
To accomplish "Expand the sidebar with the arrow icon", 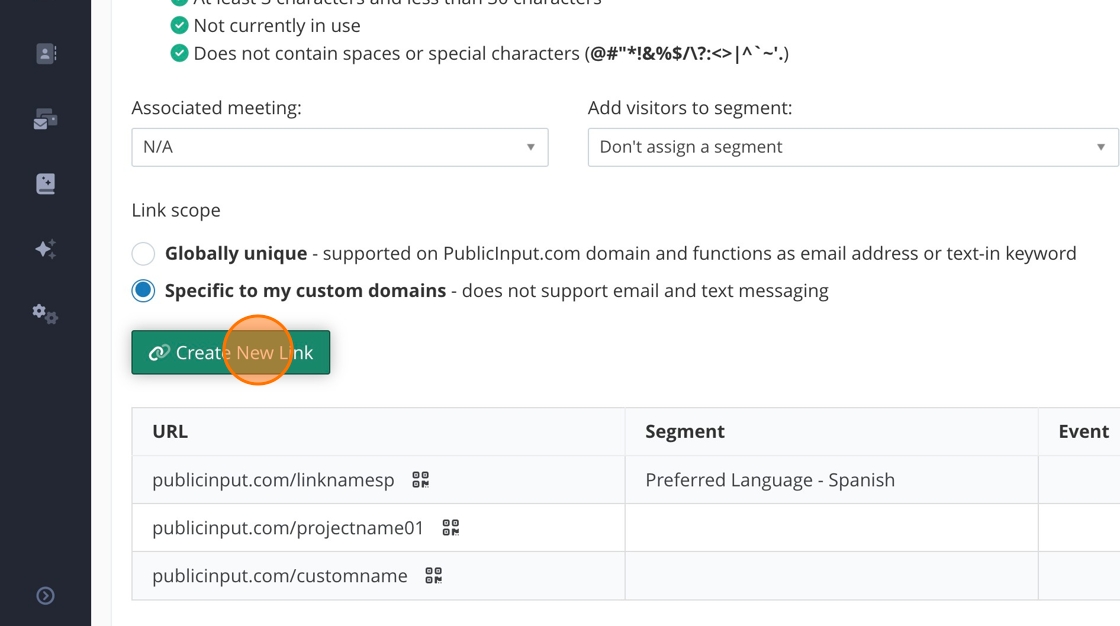I will (x=46, y=596).
